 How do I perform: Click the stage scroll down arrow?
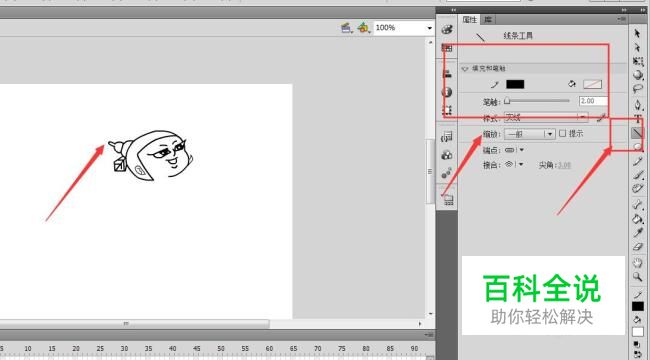click(430, 314)
